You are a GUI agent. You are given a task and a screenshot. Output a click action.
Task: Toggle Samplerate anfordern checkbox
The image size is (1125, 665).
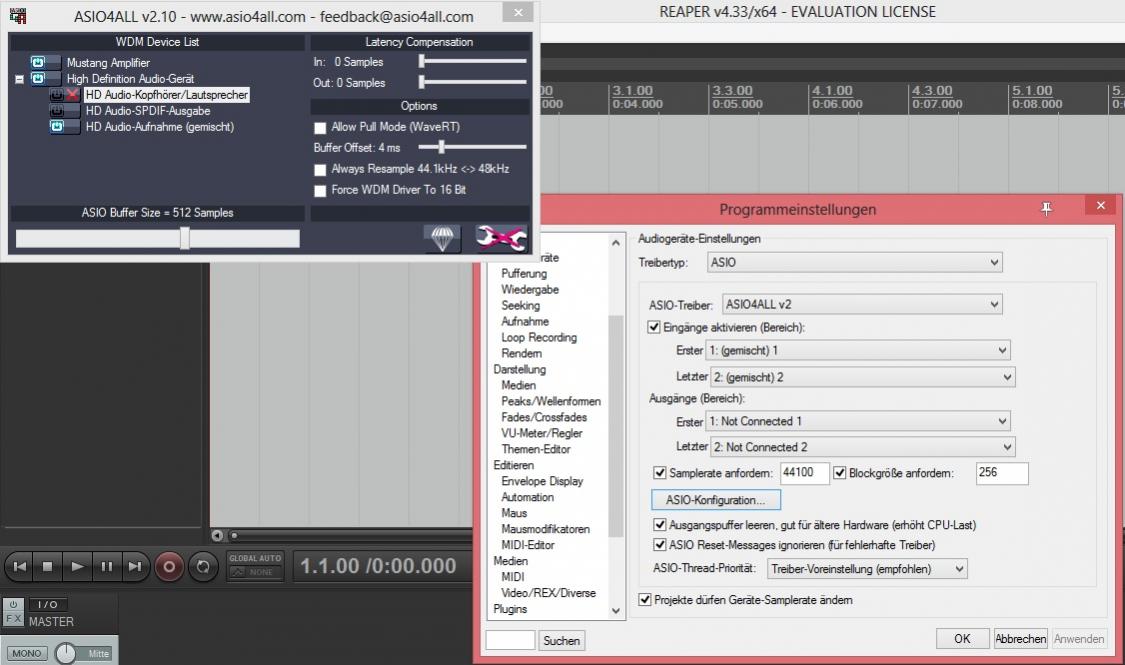click(659, 473)
